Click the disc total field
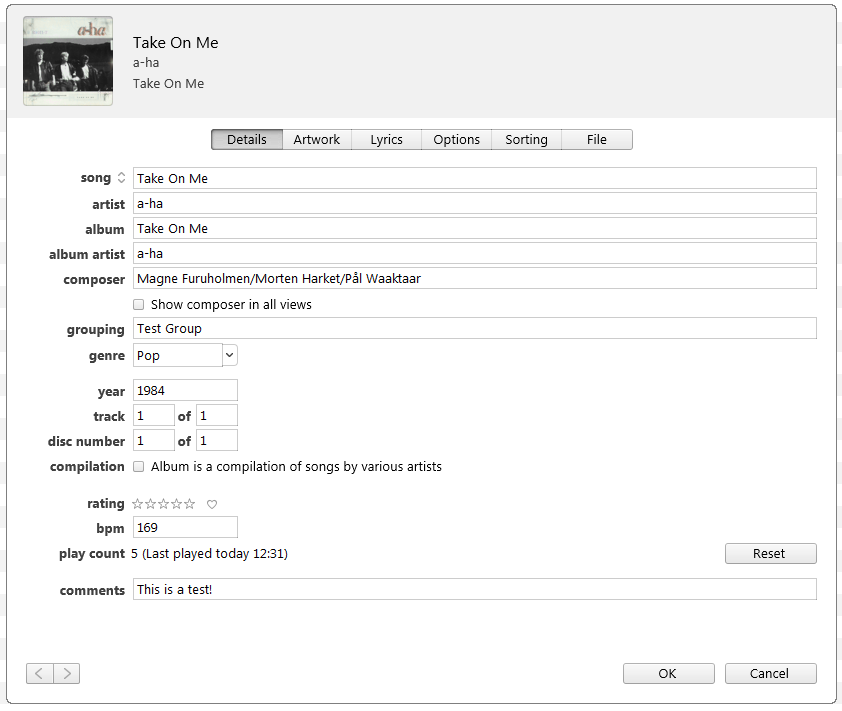The image size is (842, 711). (217, 440)
